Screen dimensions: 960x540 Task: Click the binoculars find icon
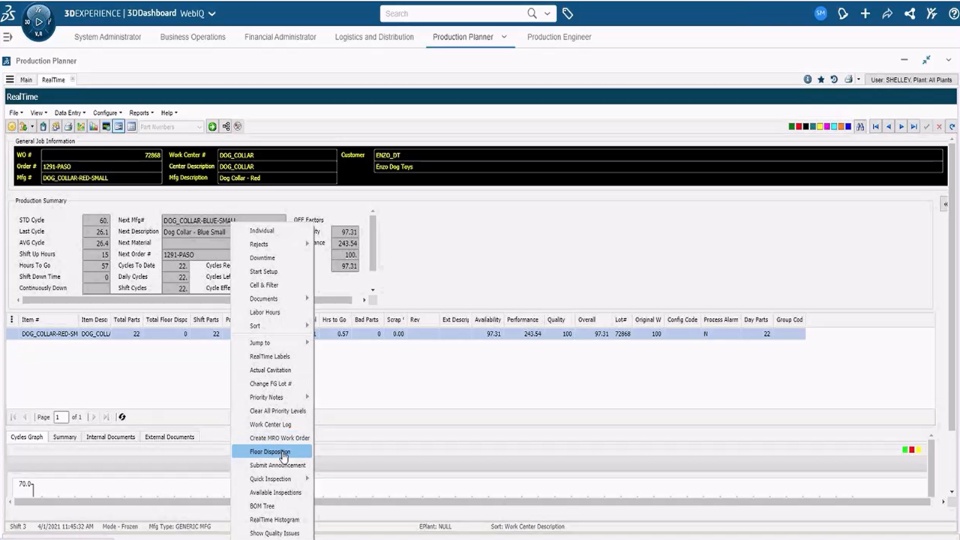point(860,127)
